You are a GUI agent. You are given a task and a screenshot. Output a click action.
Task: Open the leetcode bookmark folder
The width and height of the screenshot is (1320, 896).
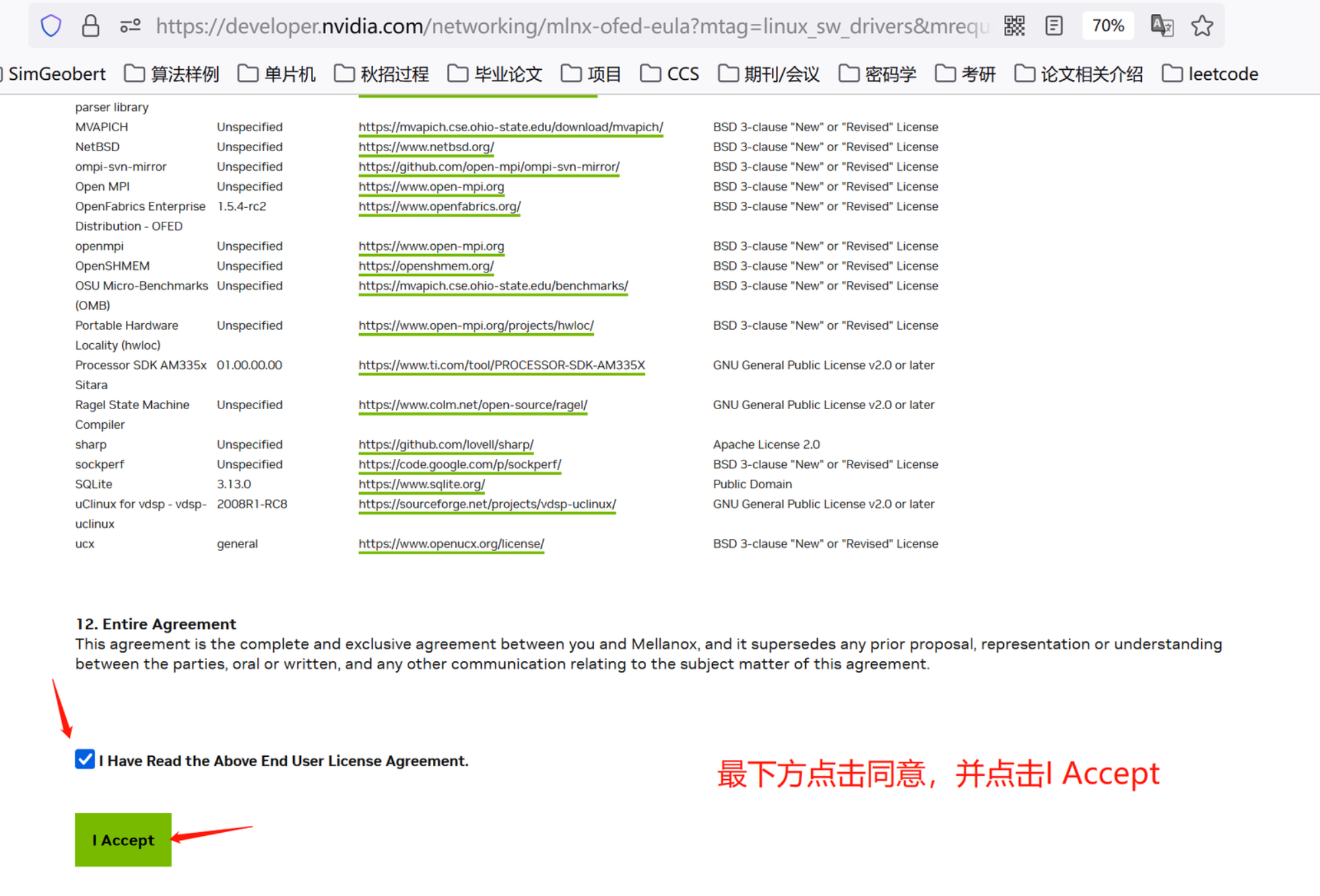1210,74
